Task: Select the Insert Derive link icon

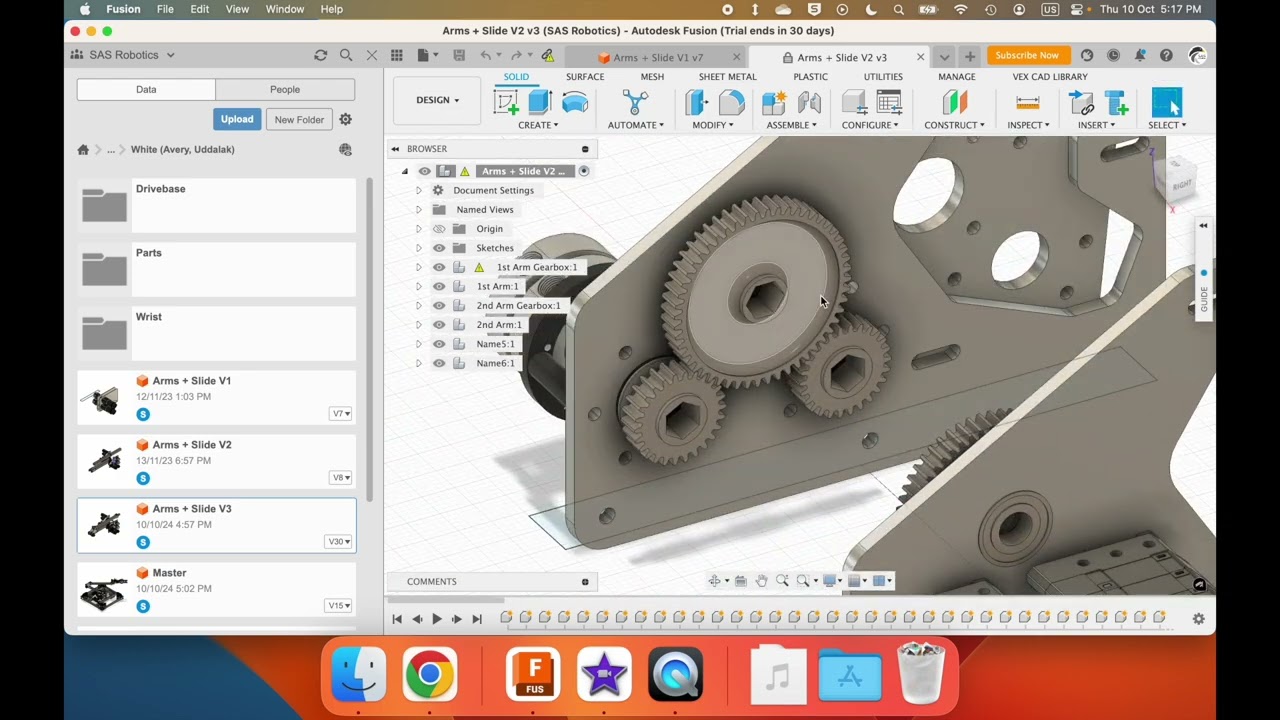Action: (1081, 102)
